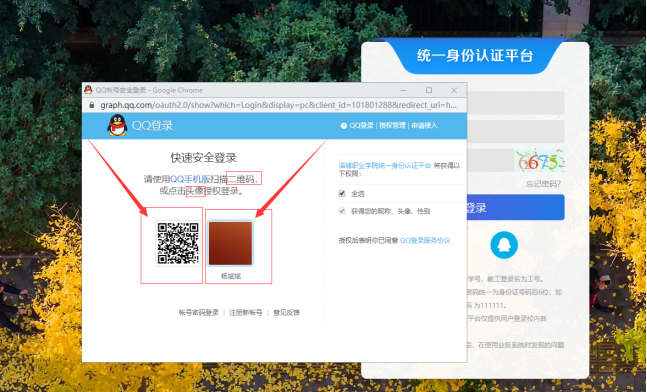
Task: Click the QR code image to log in
Action: (178, 243)
